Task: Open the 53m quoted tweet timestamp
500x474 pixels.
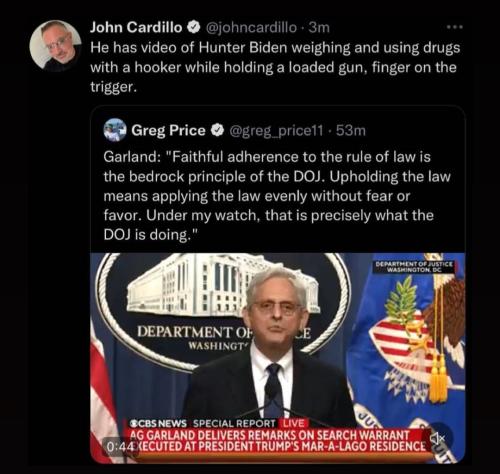Action: pos(351,130)
